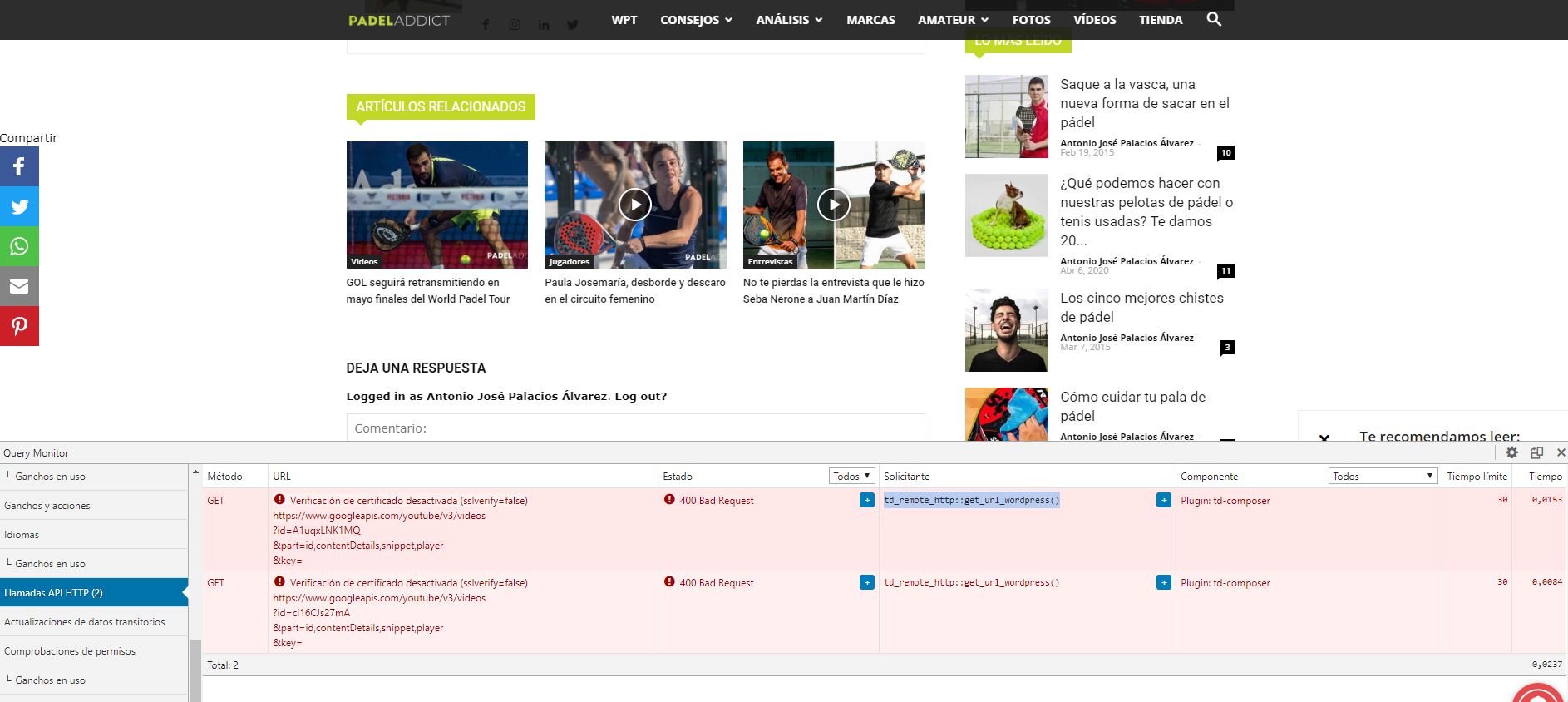Click the 'Tiempo límite' column header
The image size is (1568, 702).
[1477, 476]
